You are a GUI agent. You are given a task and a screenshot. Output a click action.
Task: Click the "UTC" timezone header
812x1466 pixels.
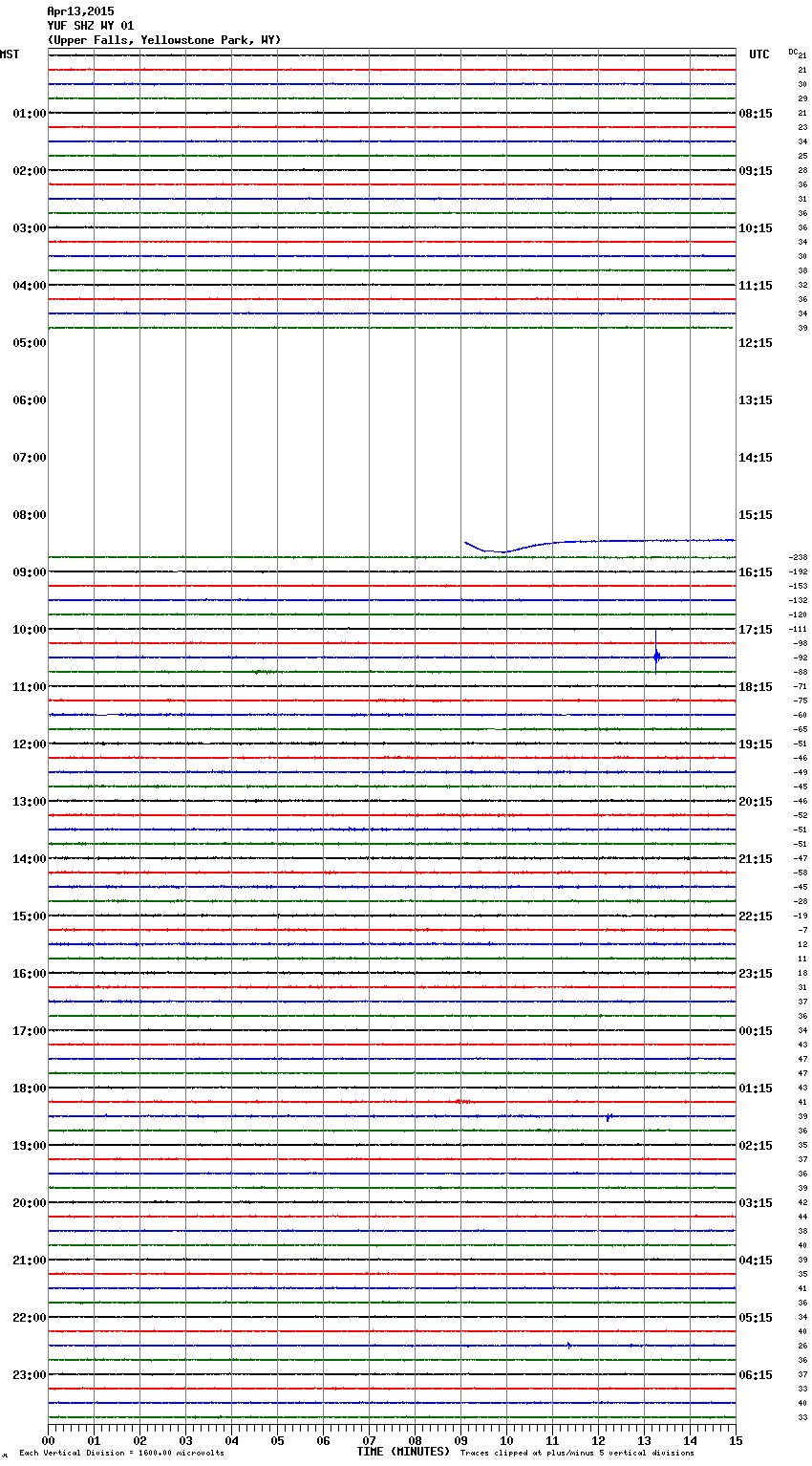pos(759,54)
